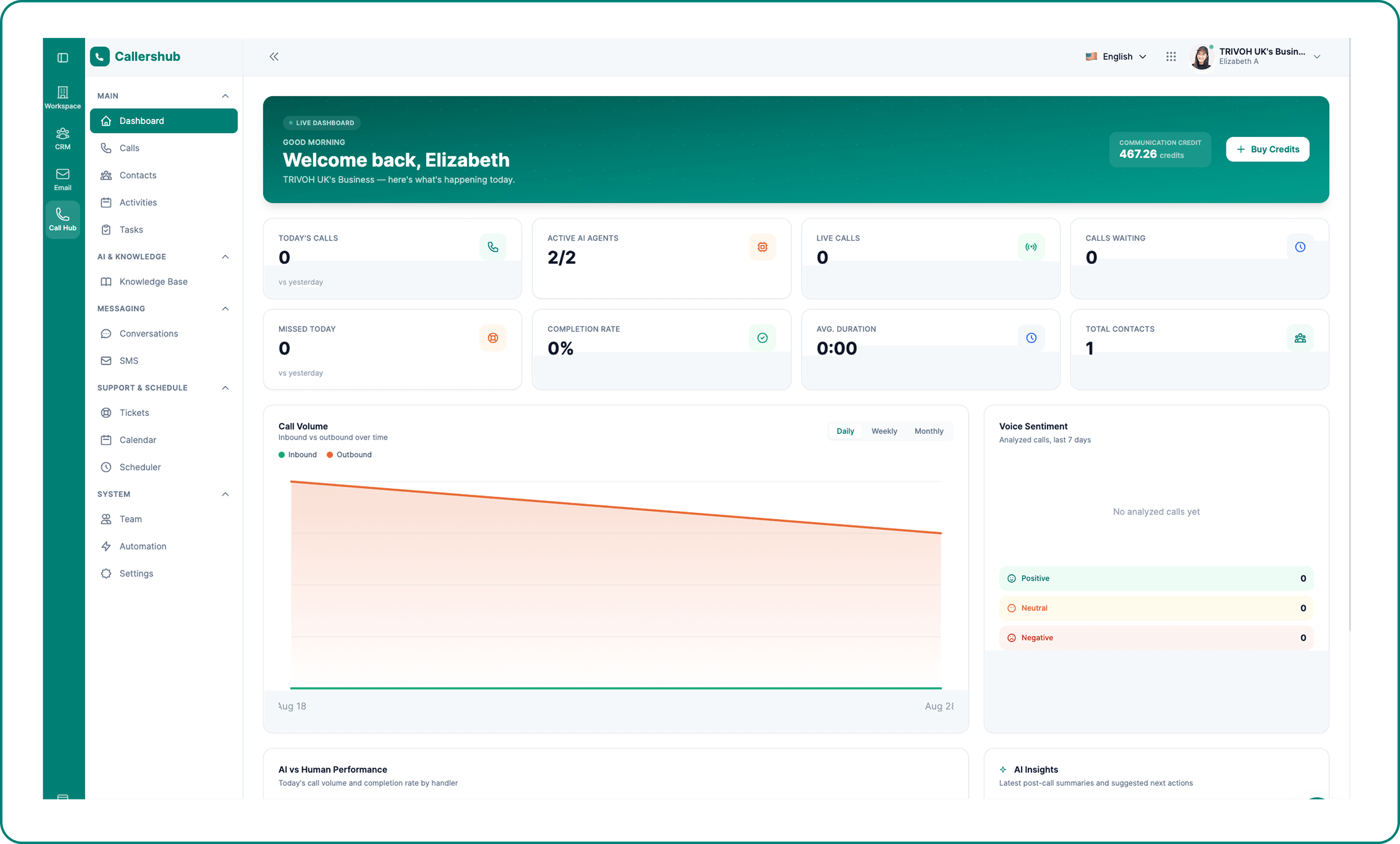1400x844 pixels.
Task: Switch to the Monthly call volume tab
Action: (928, 431)
